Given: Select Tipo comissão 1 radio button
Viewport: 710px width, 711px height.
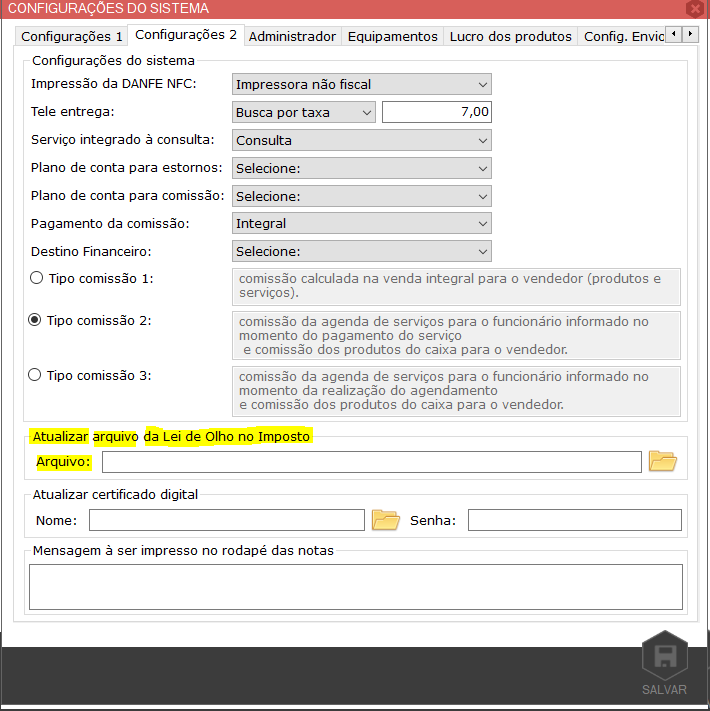Looking at the screenshot, I should [x=36, y=278].
